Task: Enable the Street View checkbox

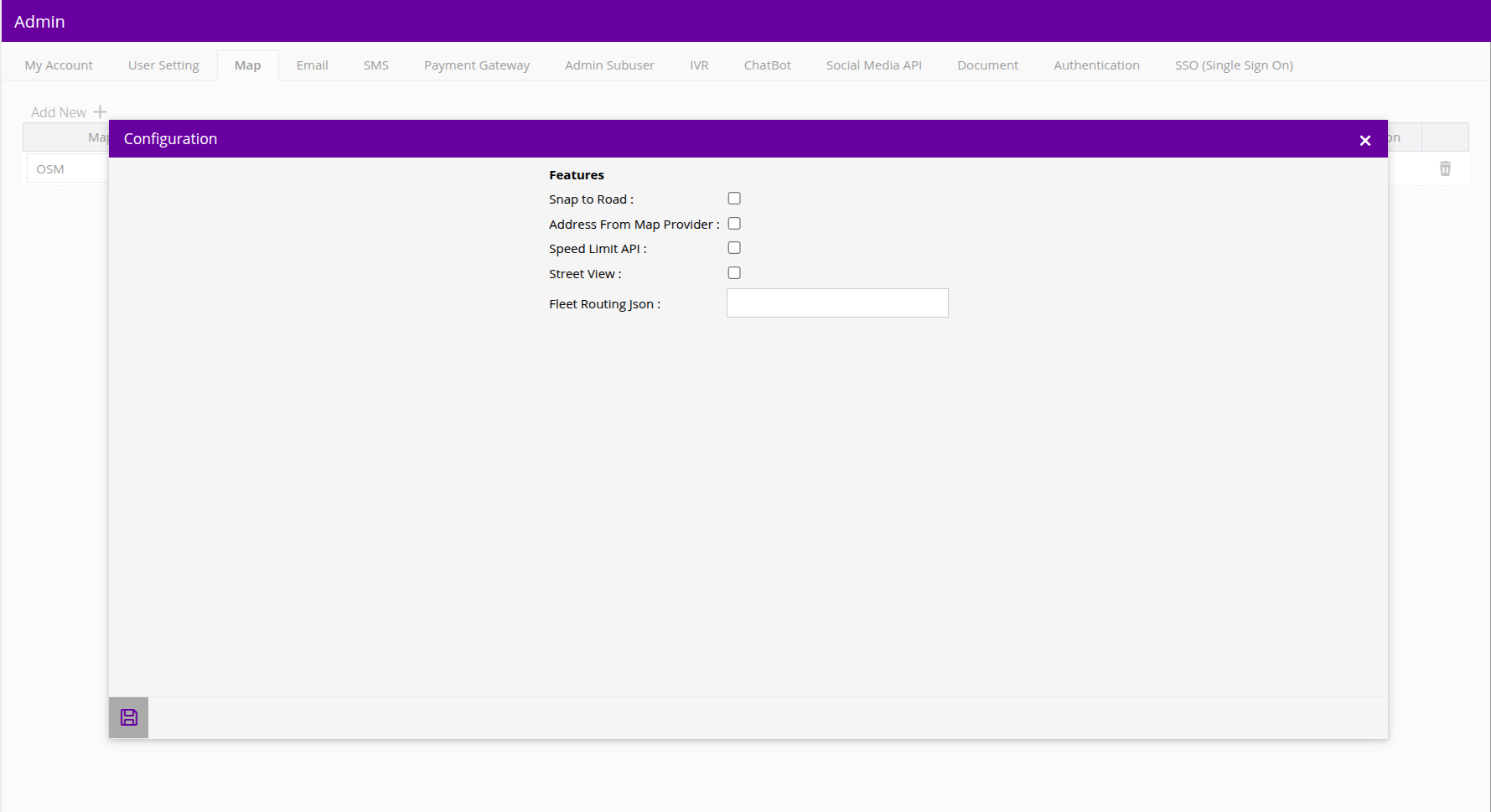Action: pos(734,273)
